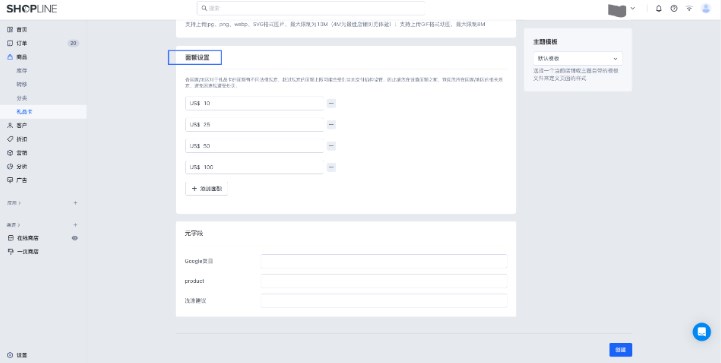Open 一页商店 (One-page store) channel
Screen dimensions: 721x363
pos(28,252)
